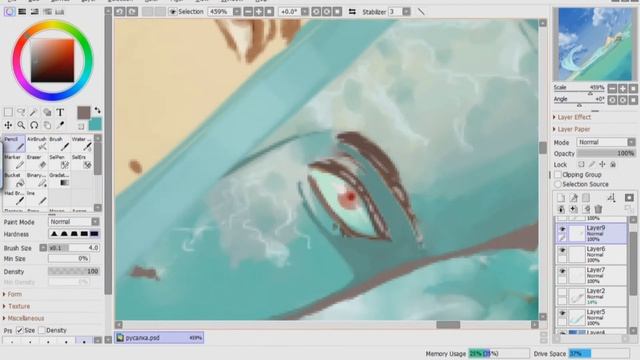
Task: Choose the Eraser tool
Action: (x=37, y=161)
